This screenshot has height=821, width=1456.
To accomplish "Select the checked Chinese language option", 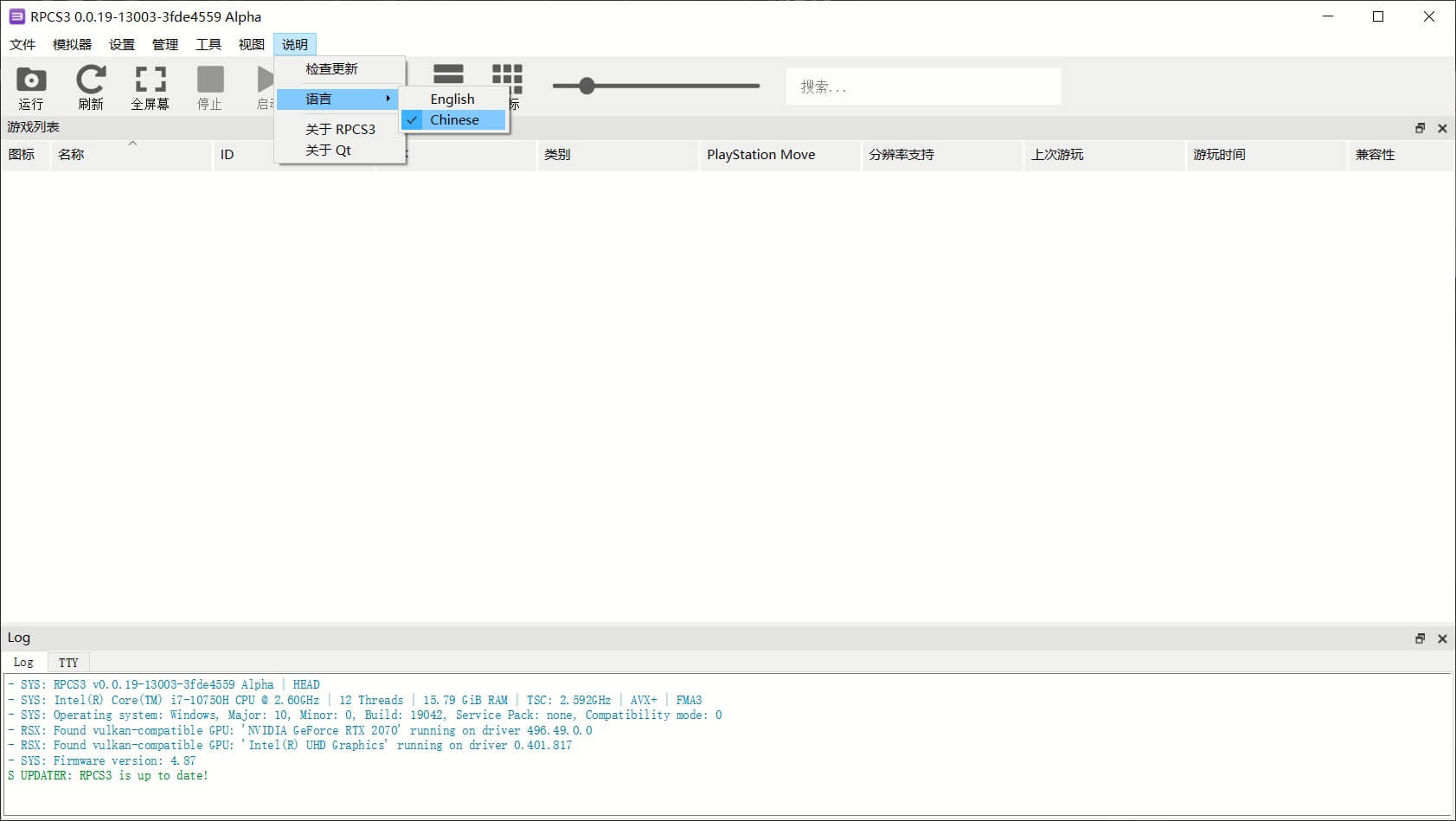I will pyautogui.click(x=454, y=120).
